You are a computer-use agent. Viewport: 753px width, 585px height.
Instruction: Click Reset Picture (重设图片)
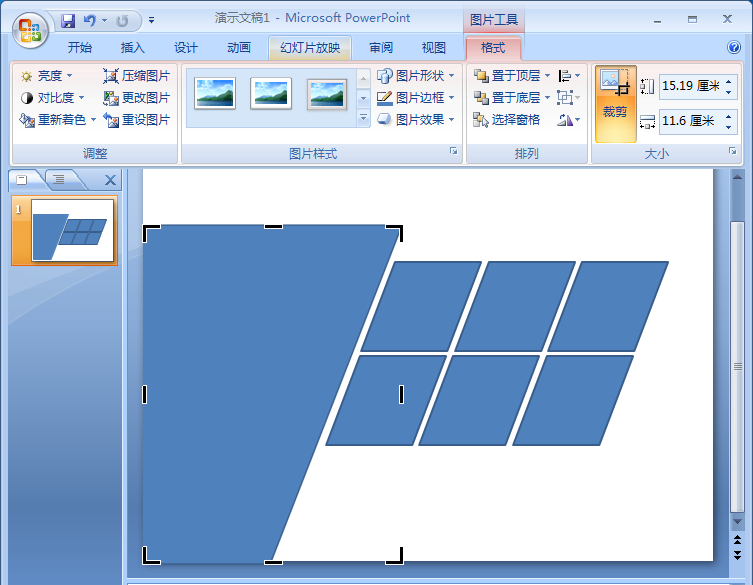137,120
